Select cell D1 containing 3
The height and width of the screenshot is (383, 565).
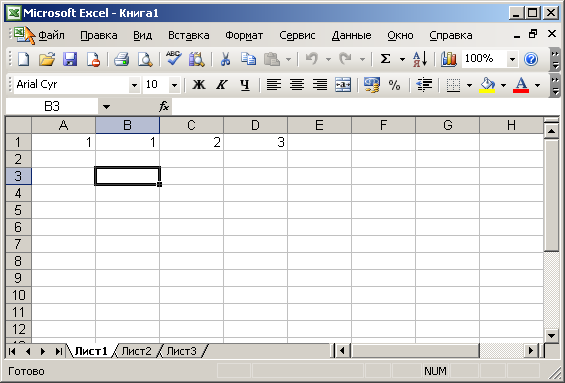tap(255, 142)
